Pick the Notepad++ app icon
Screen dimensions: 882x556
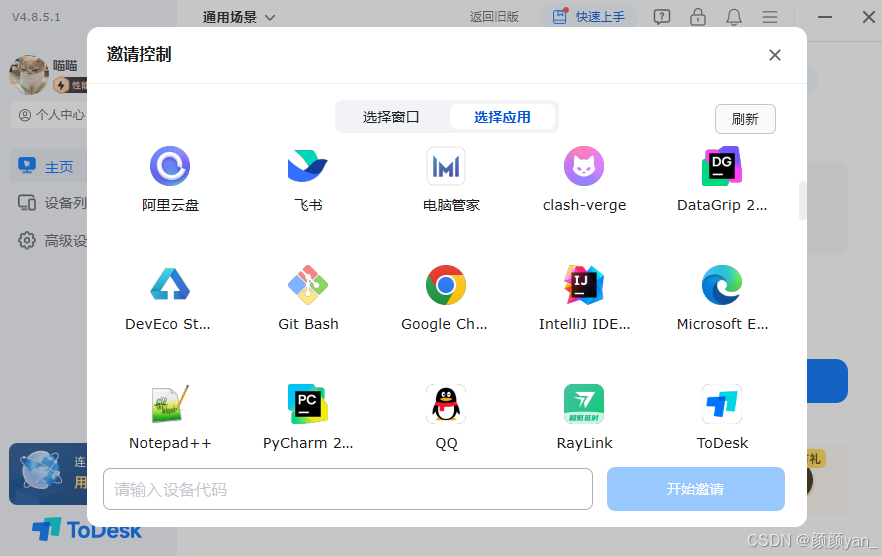pyautogui.click(x=170, y=404)
